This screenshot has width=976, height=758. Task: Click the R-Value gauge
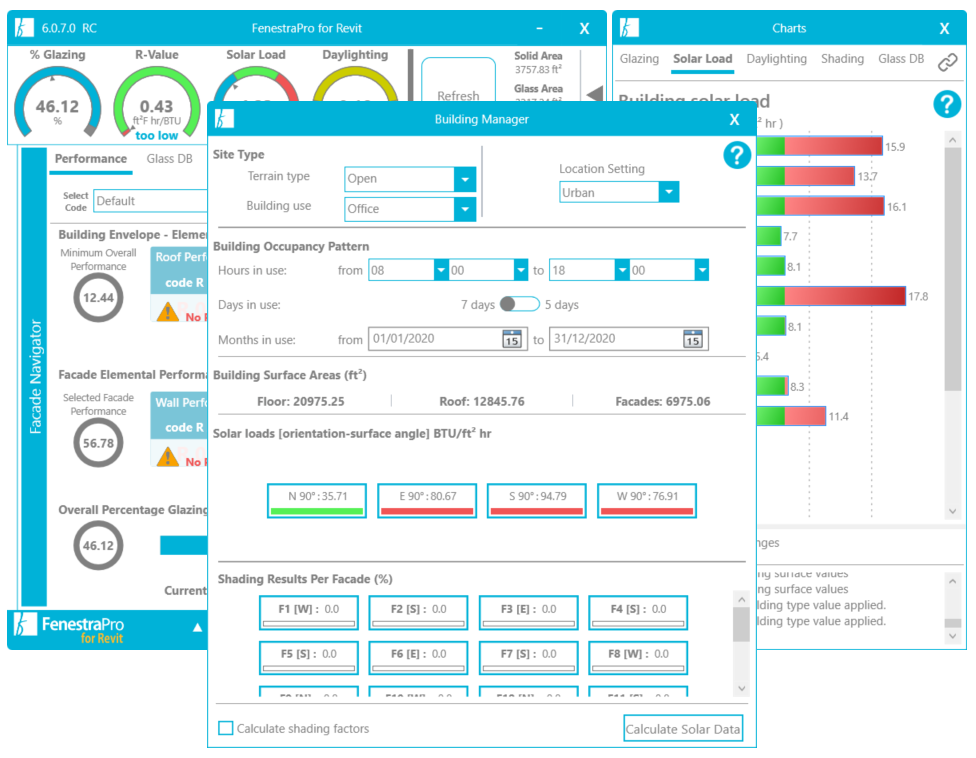[x=156, y=103]
